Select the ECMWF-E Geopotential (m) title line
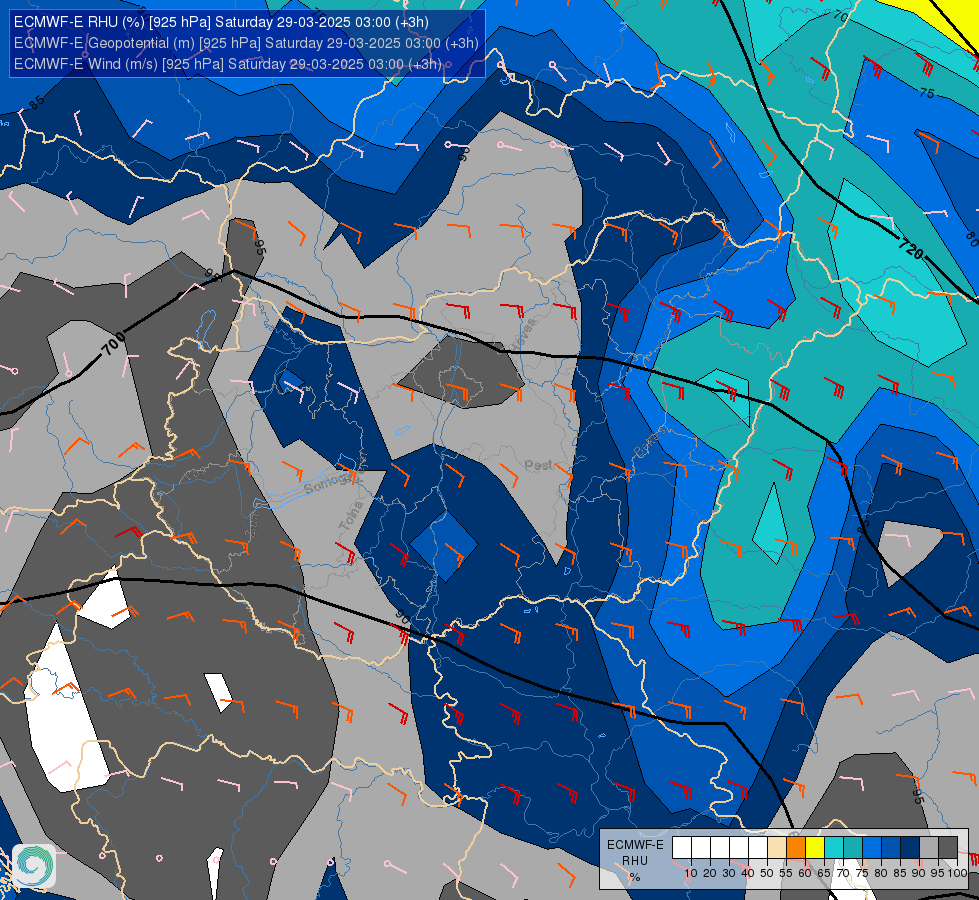The width and height of the screenshot is (979, 900). (x=246, y=42)
